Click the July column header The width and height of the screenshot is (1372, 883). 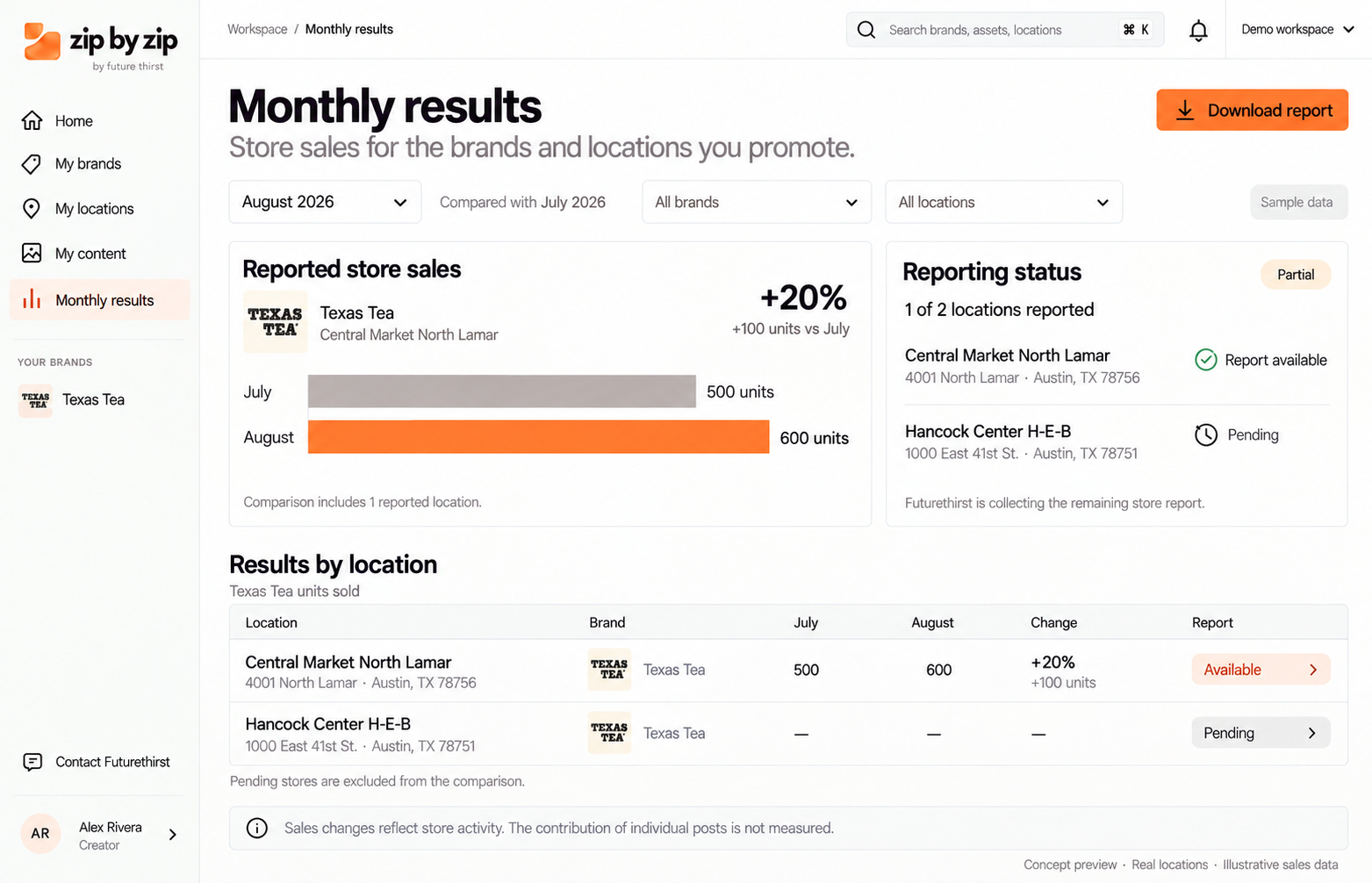click(806, 622)
